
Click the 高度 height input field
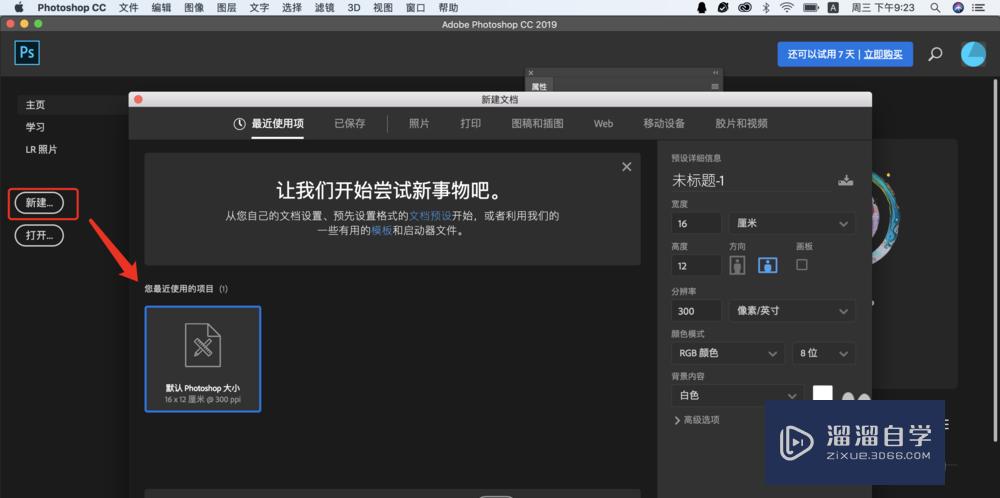click(x=696, y=266)
